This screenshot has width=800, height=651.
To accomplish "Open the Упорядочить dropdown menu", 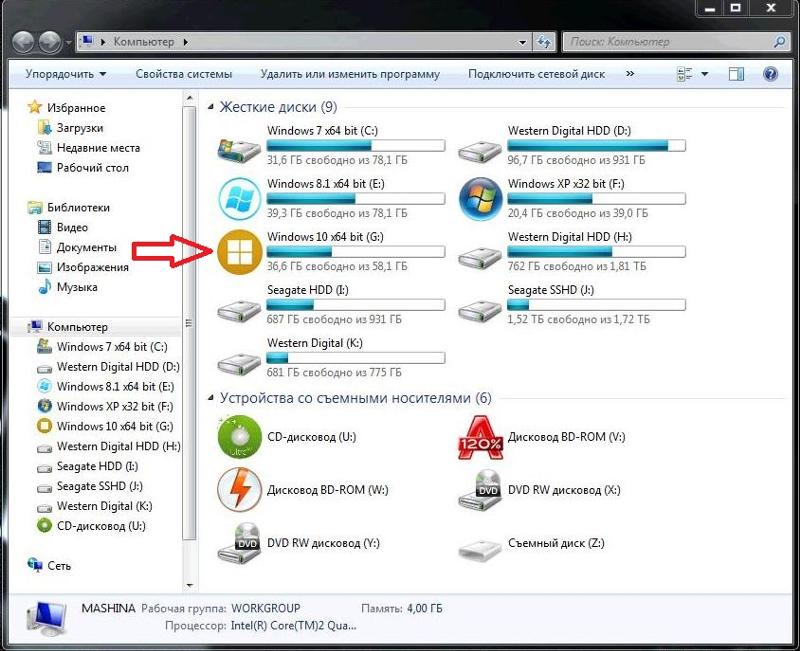I will point(66,74).
